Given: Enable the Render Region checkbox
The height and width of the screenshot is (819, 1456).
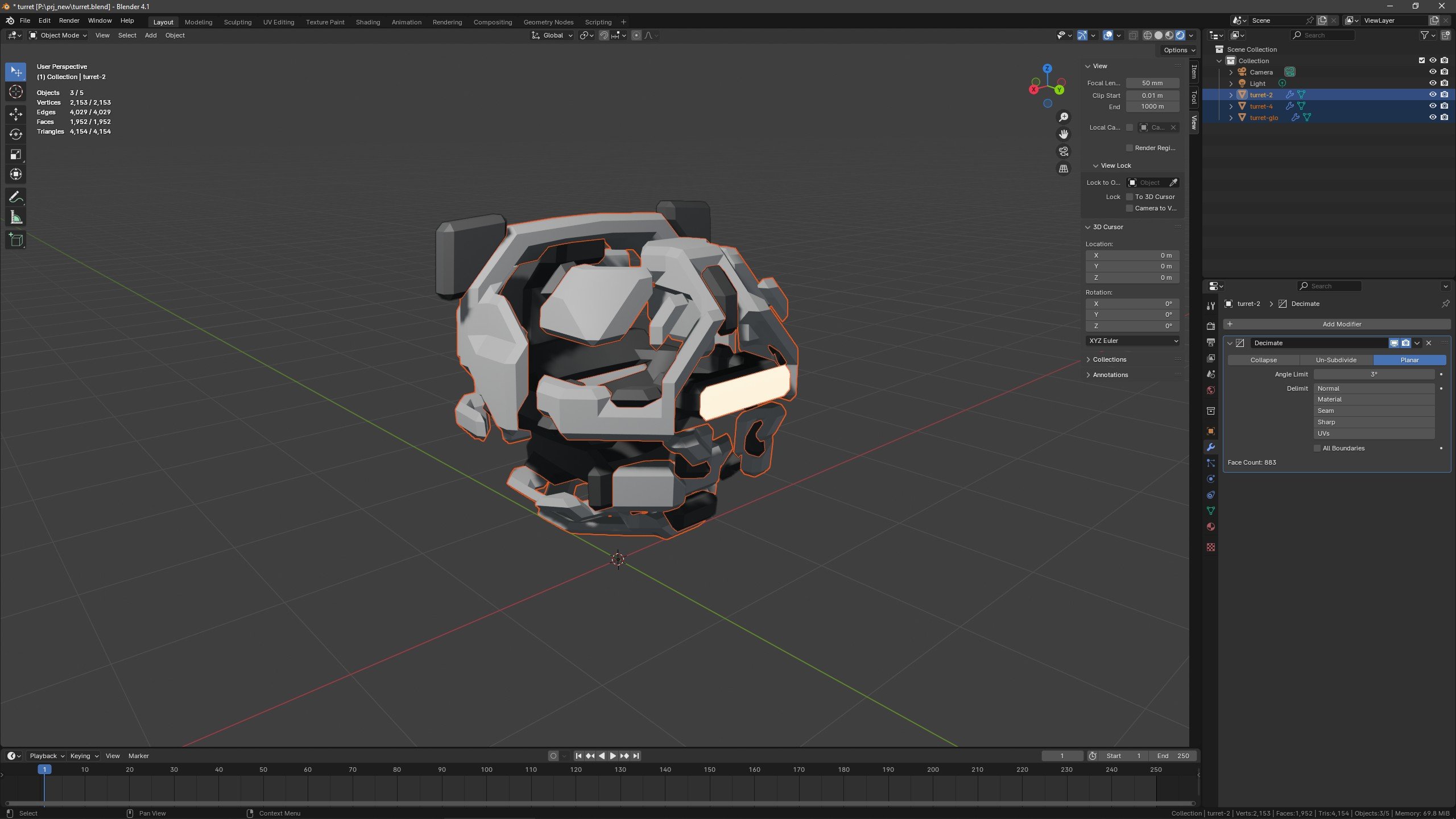Looking at the screenshot, I should click(1130, 148).
